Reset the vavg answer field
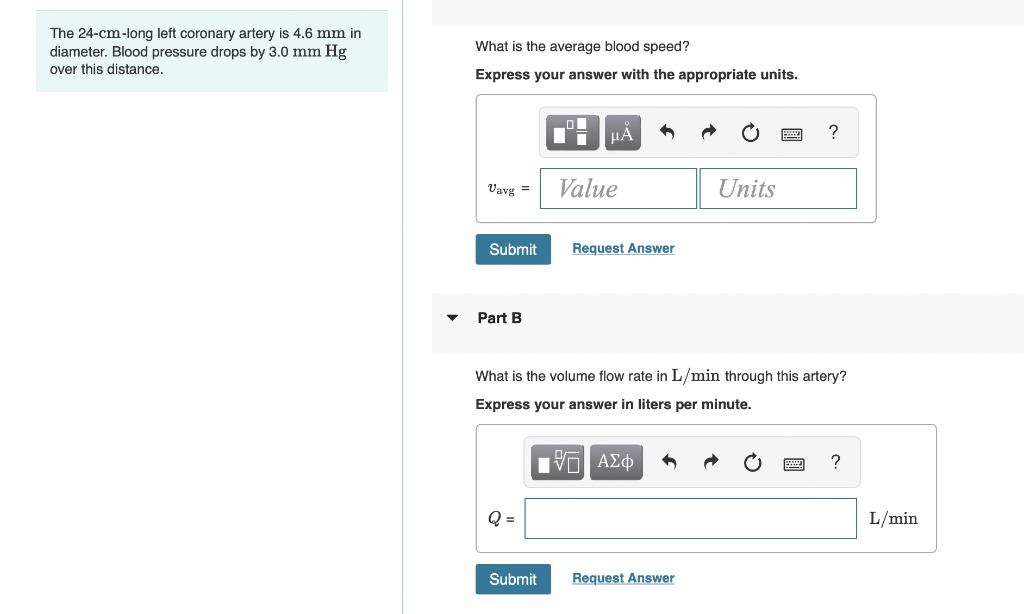 click(750, 133)
